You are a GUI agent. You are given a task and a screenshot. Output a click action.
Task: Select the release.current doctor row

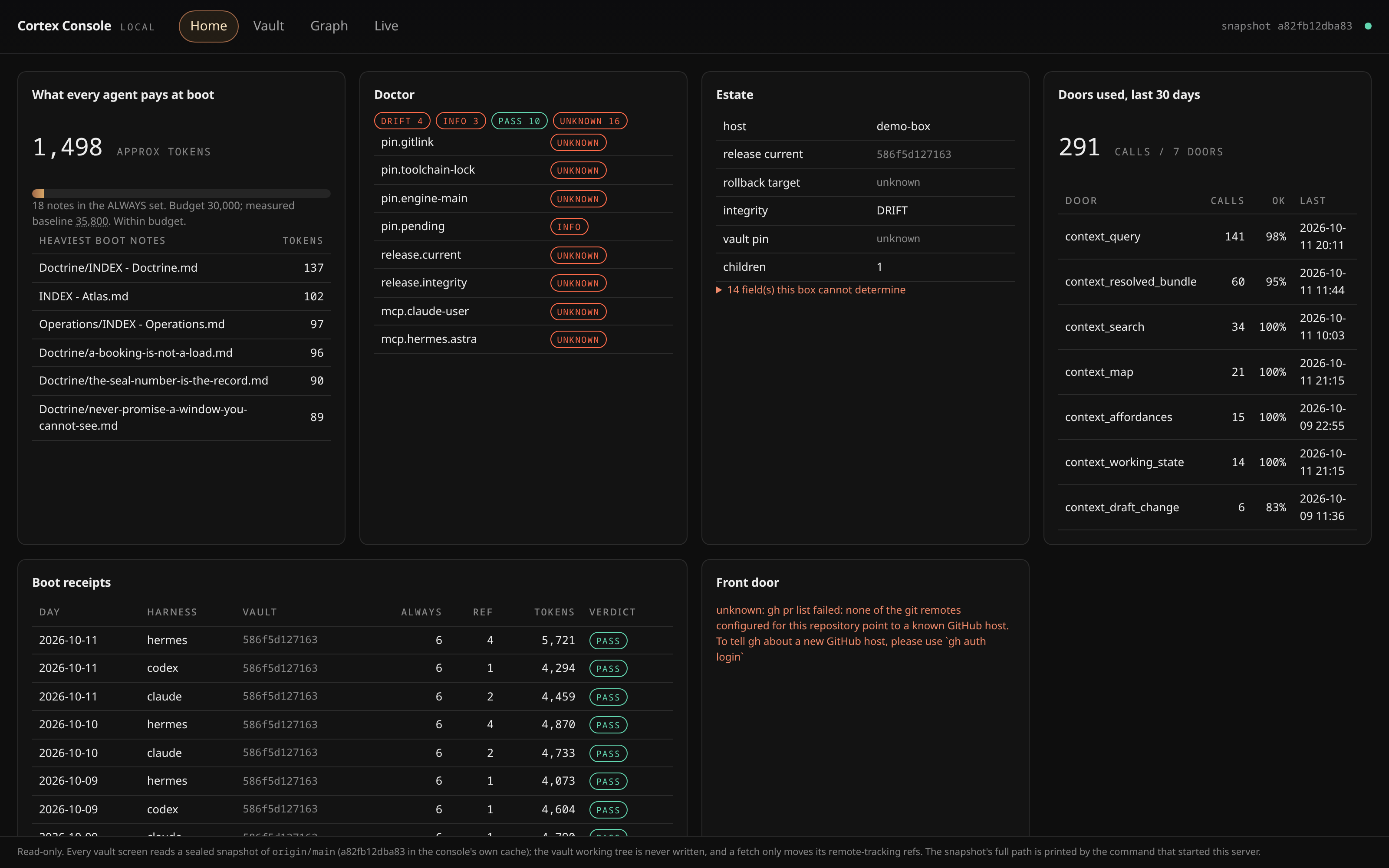(x=523, y=255)
